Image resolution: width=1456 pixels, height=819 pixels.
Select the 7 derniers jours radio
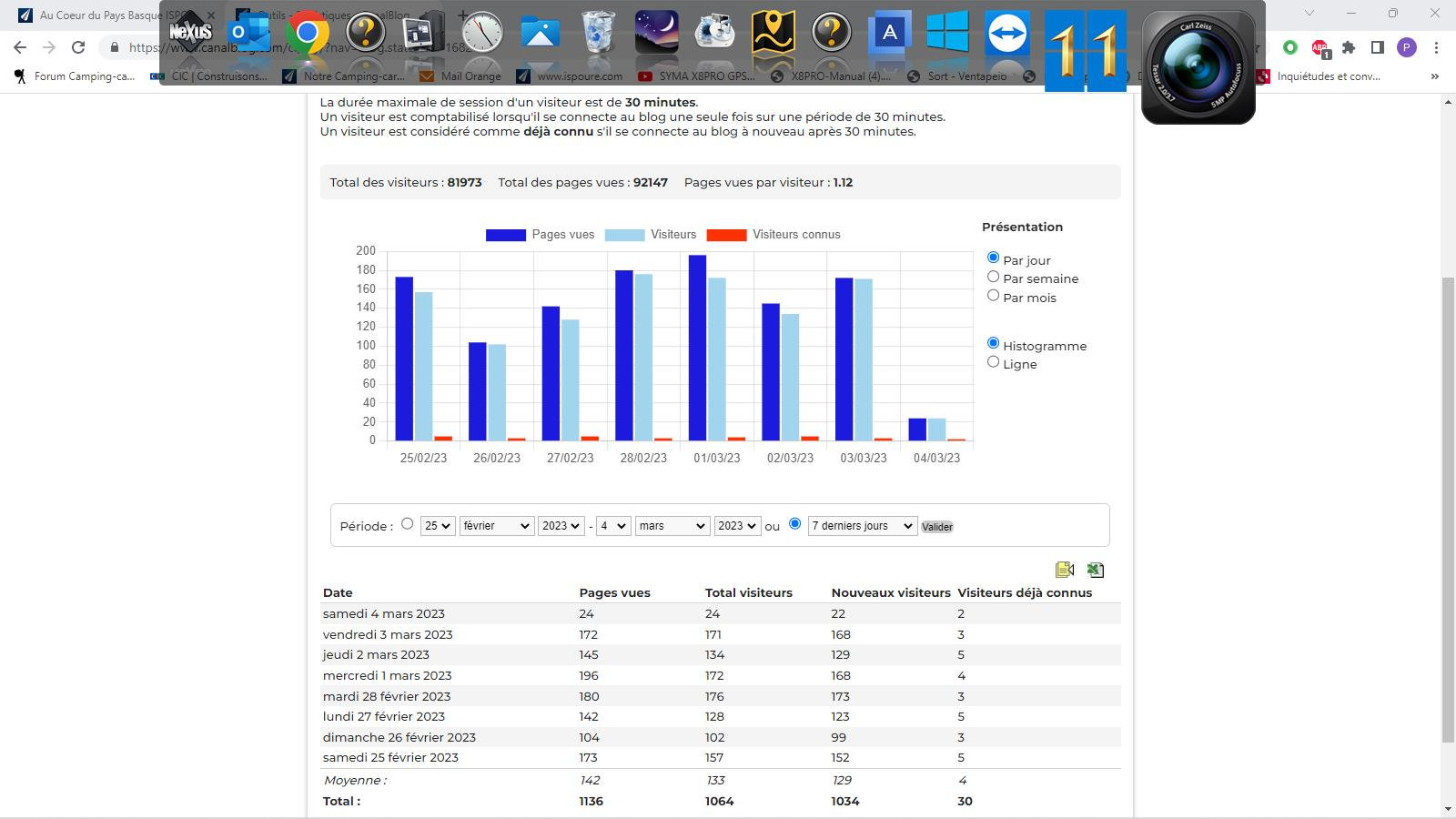795,524
